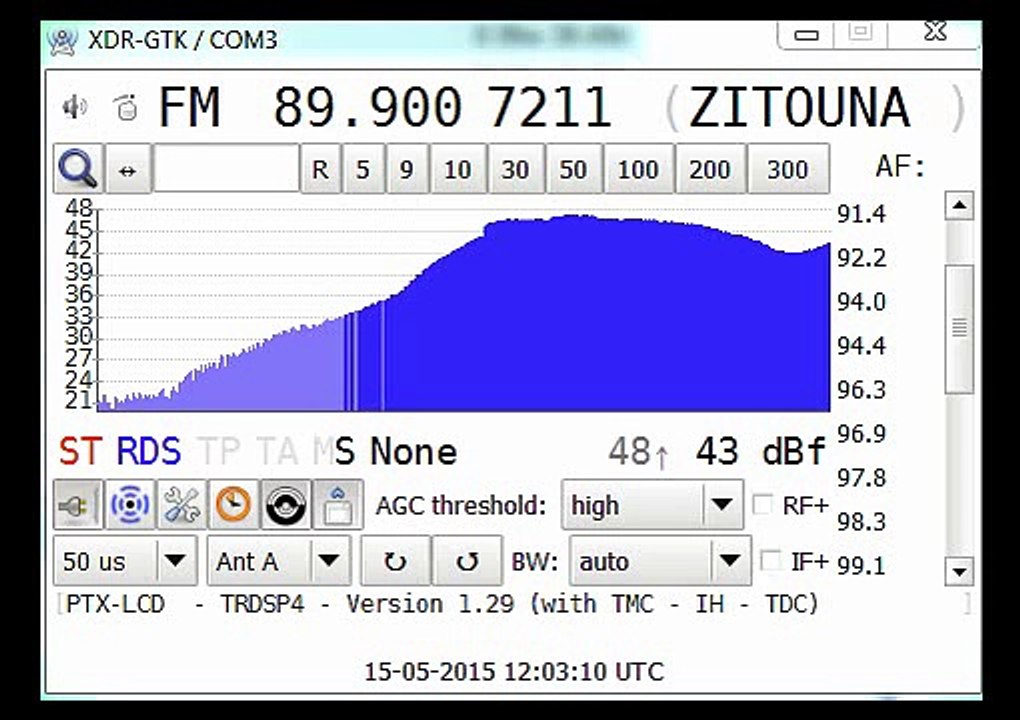The width and height of the screenshot is (1020, 720).
Task: Click the PTX-LCD radiotext line
Action: pos(441,604)
